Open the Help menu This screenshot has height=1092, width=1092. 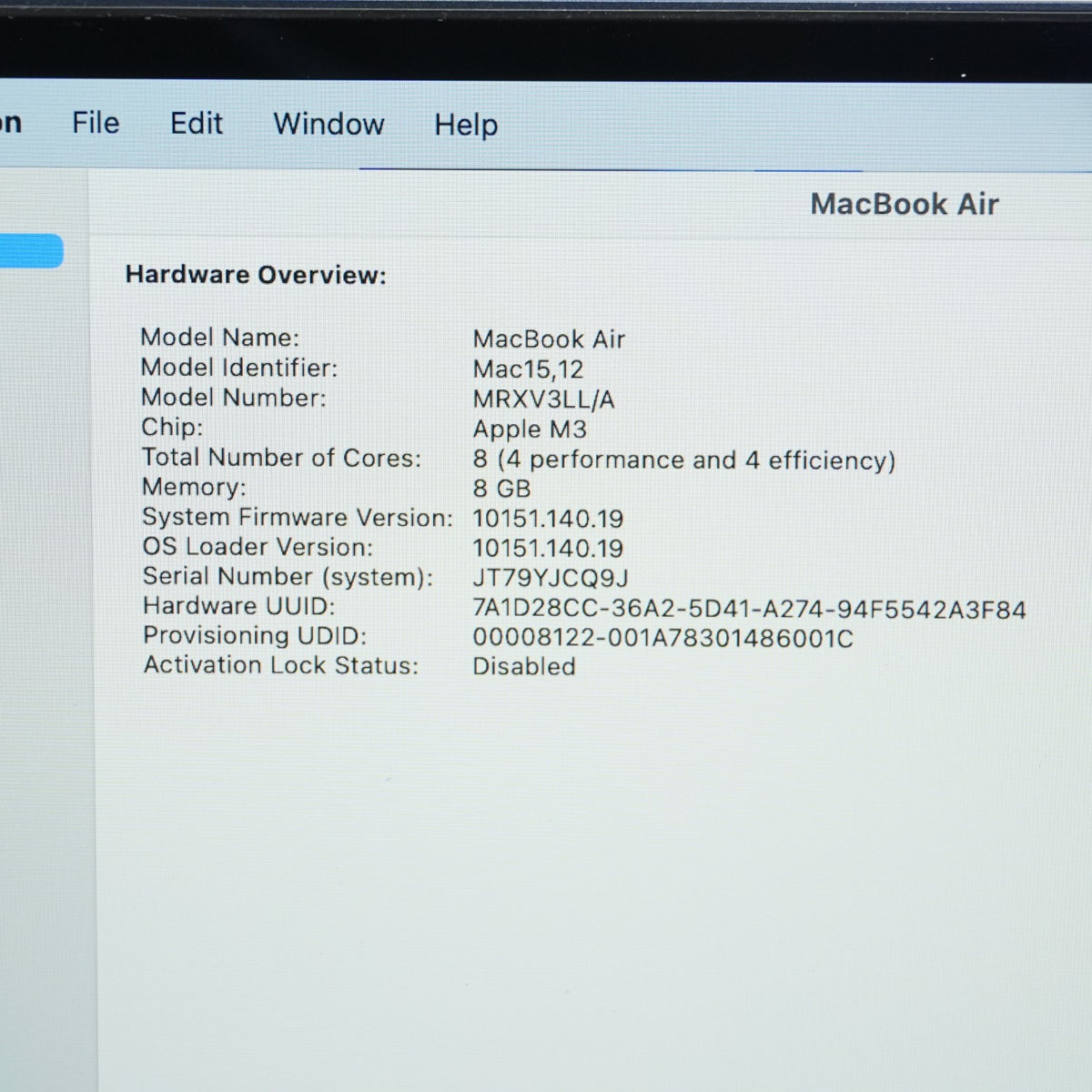(x=466, y=125)
